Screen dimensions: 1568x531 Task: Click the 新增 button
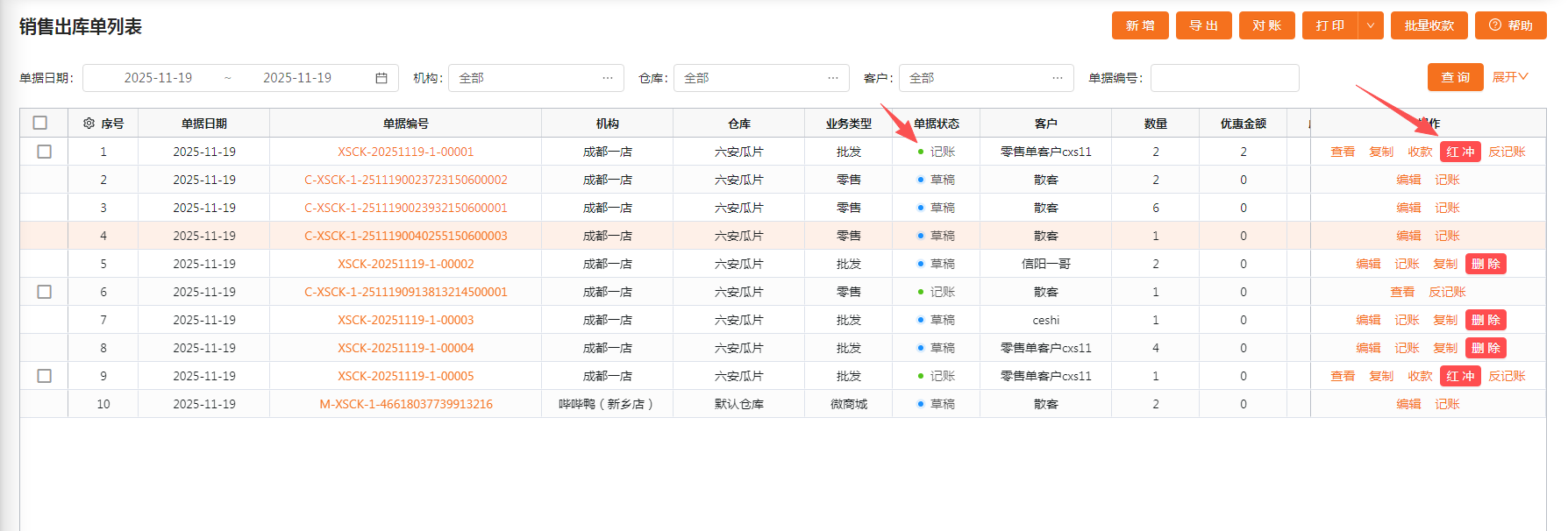(1140, 25)
